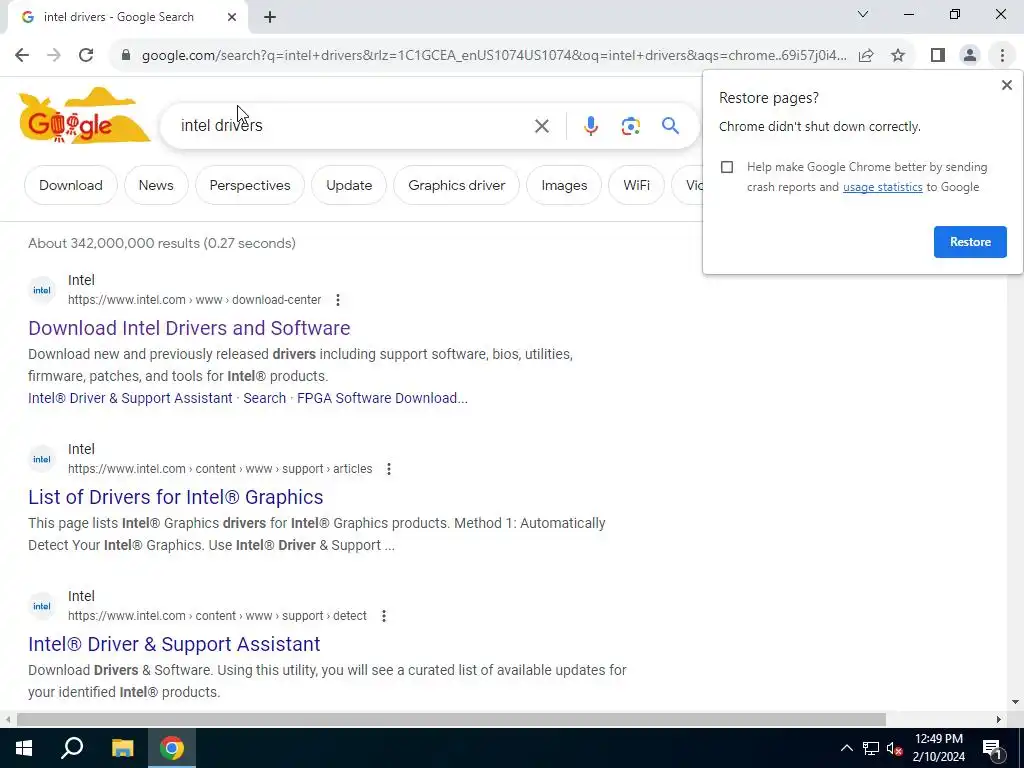
Task: Click the padlock site info icon
Action: pos(126,56)
